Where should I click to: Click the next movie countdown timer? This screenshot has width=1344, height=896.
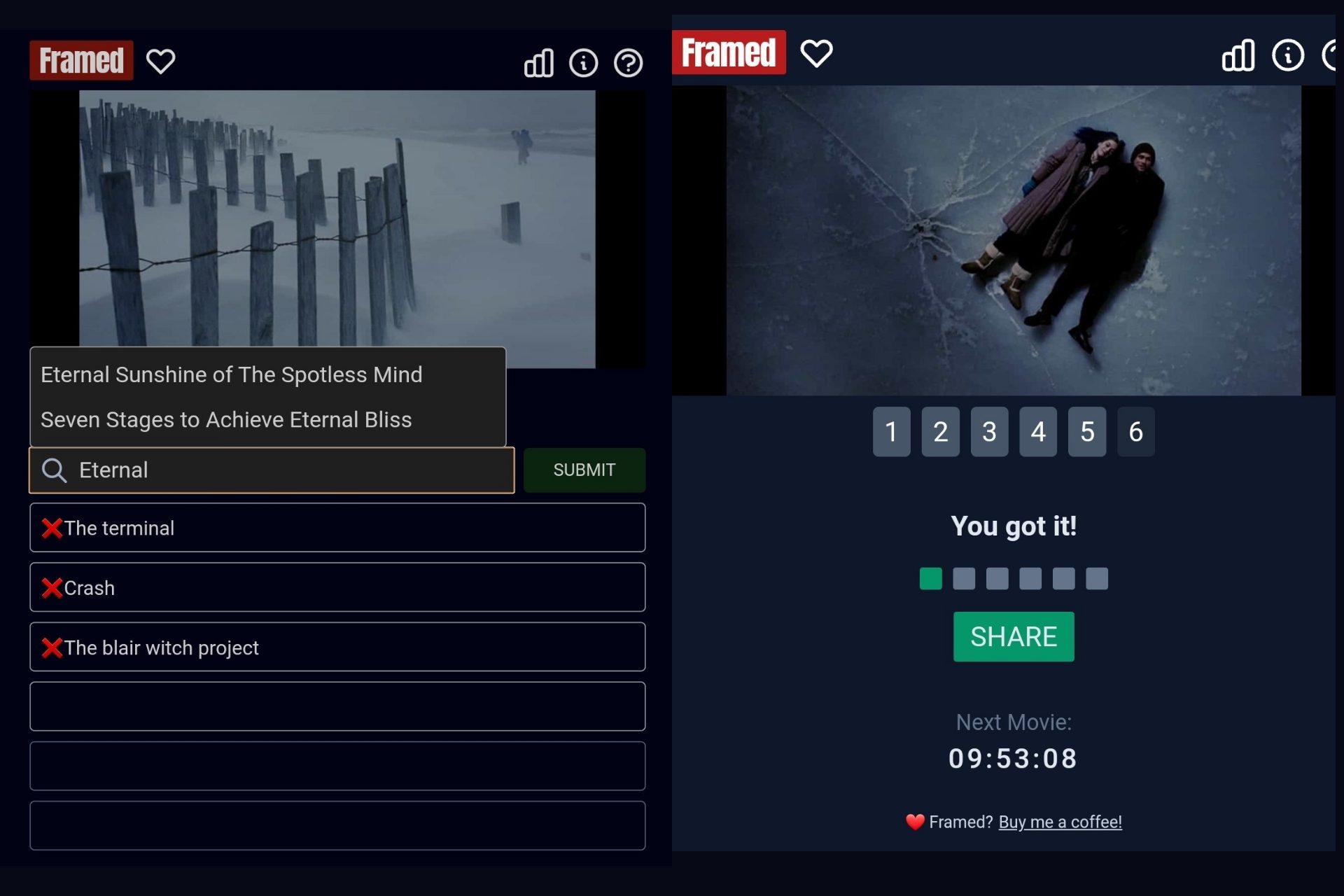tap(1013, 759)
